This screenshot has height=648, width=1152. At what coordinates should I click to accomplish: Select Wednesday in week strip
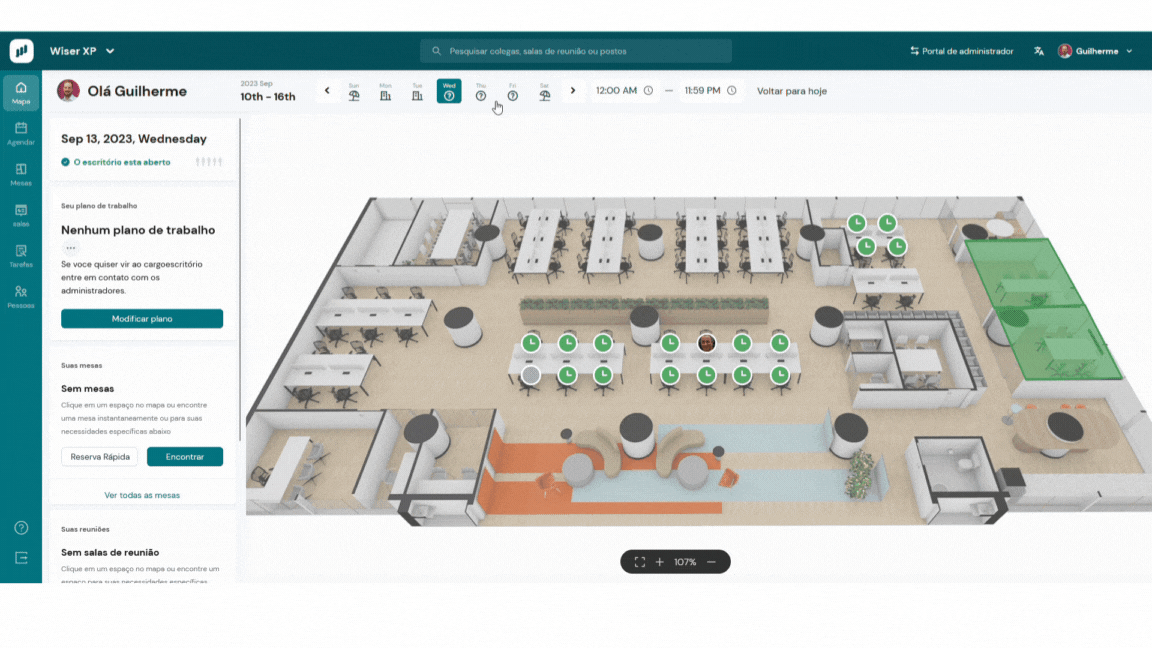pyautogui.click(x=449, y=91)
